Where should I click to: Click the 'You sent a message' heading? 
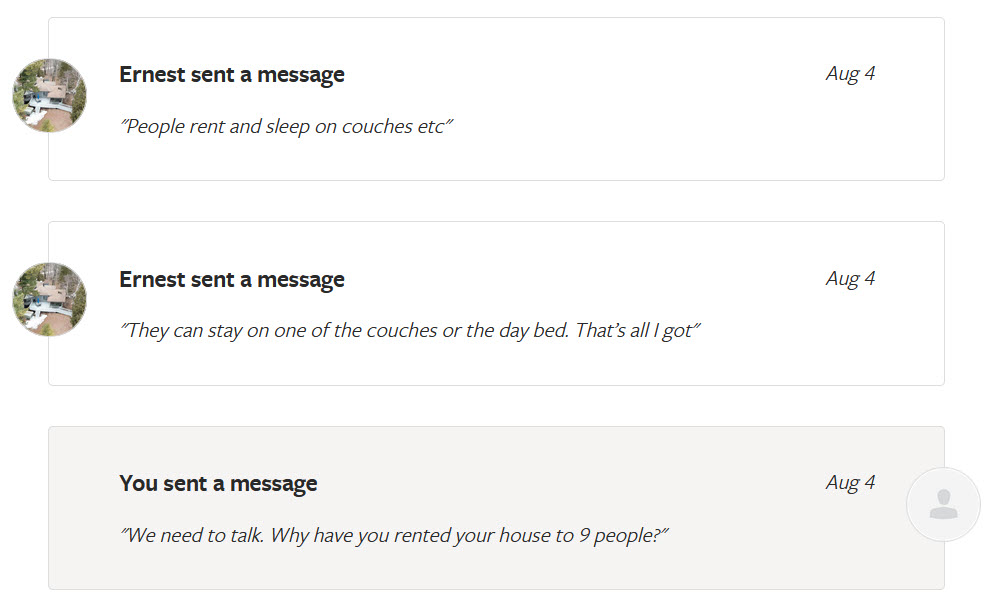218,484
